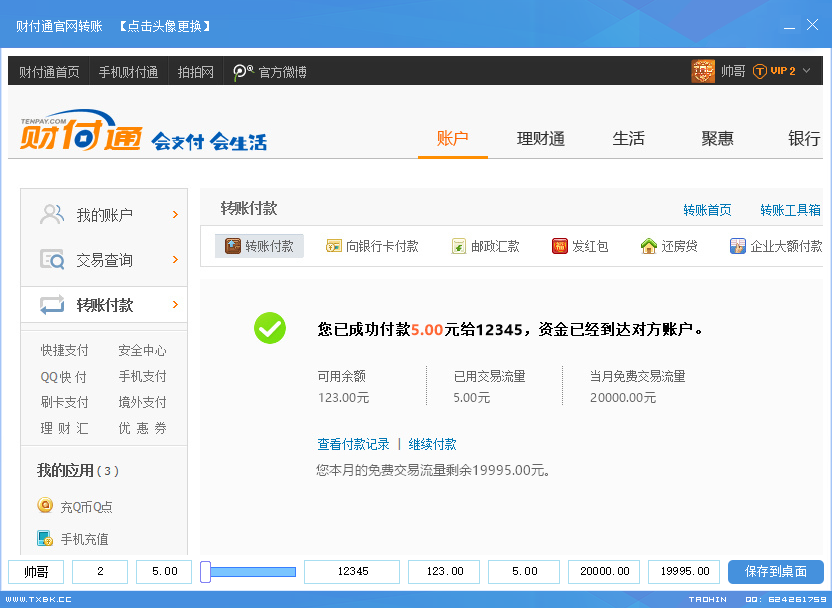Image resolution: width=832 pixels, height=608 pixels.
Task: Switch to the 聚惠 tab
Action: pyautogui.click(x=717, y=138)
